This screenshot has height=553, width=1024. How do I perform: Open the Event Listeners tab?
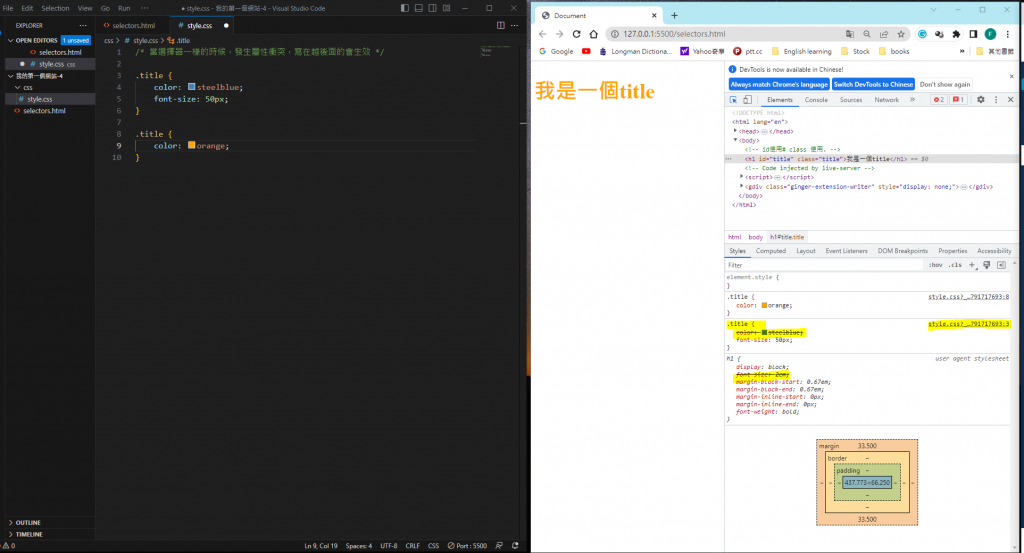[x=846, y=251]
